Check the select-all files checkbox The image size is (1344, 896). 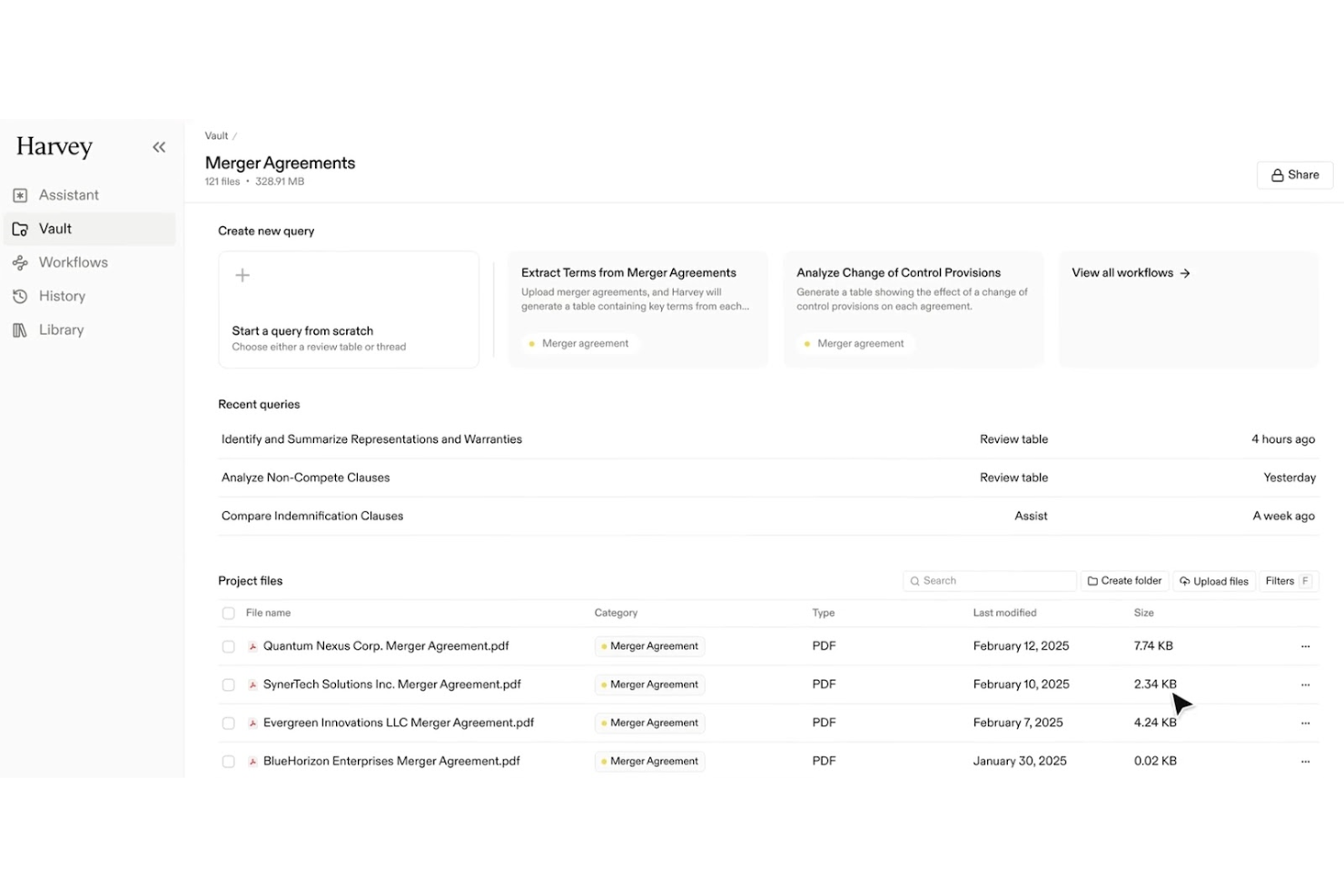(228, 613)
